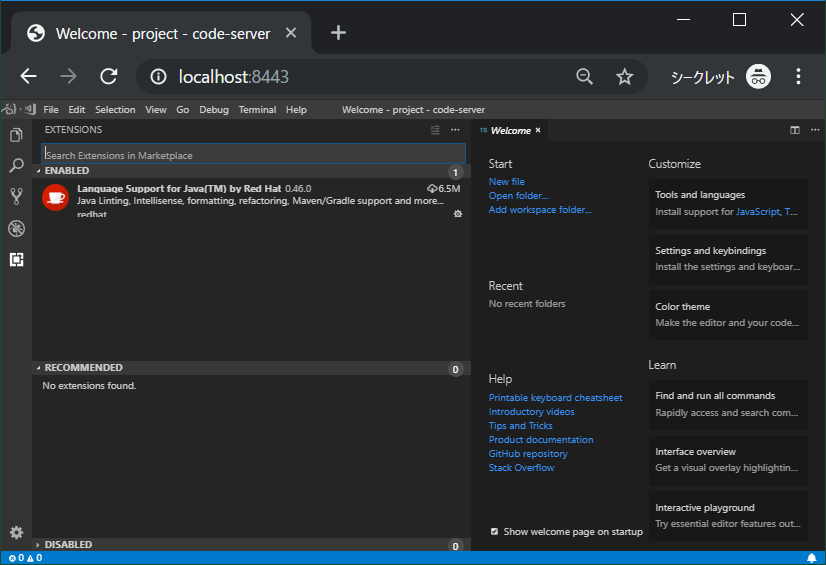Open the Edit menu

(x=76, y=110)
